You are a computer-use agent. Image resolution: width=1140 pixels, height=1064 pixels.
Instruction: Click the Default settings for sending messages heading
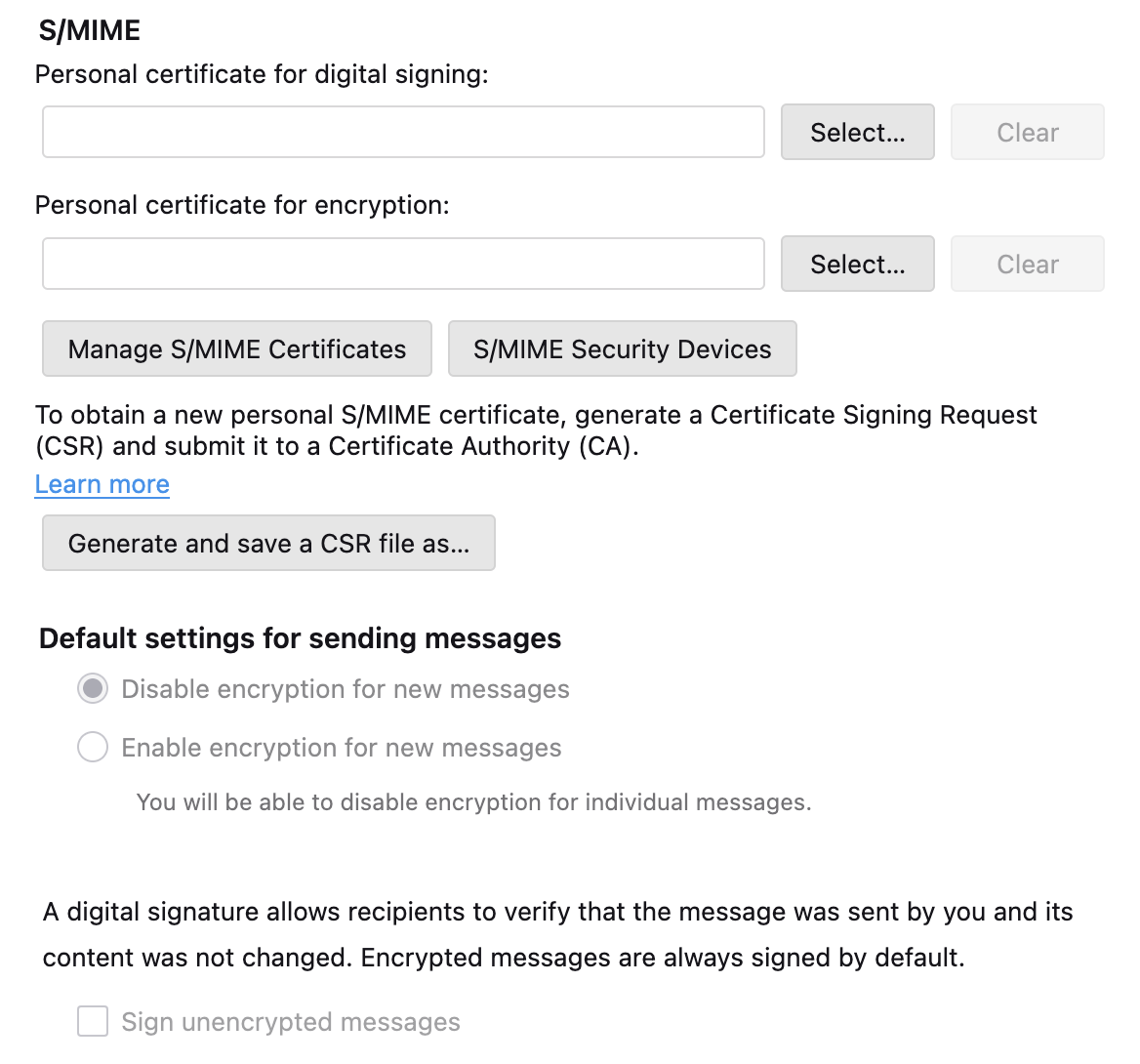click(x=300, y=637)
